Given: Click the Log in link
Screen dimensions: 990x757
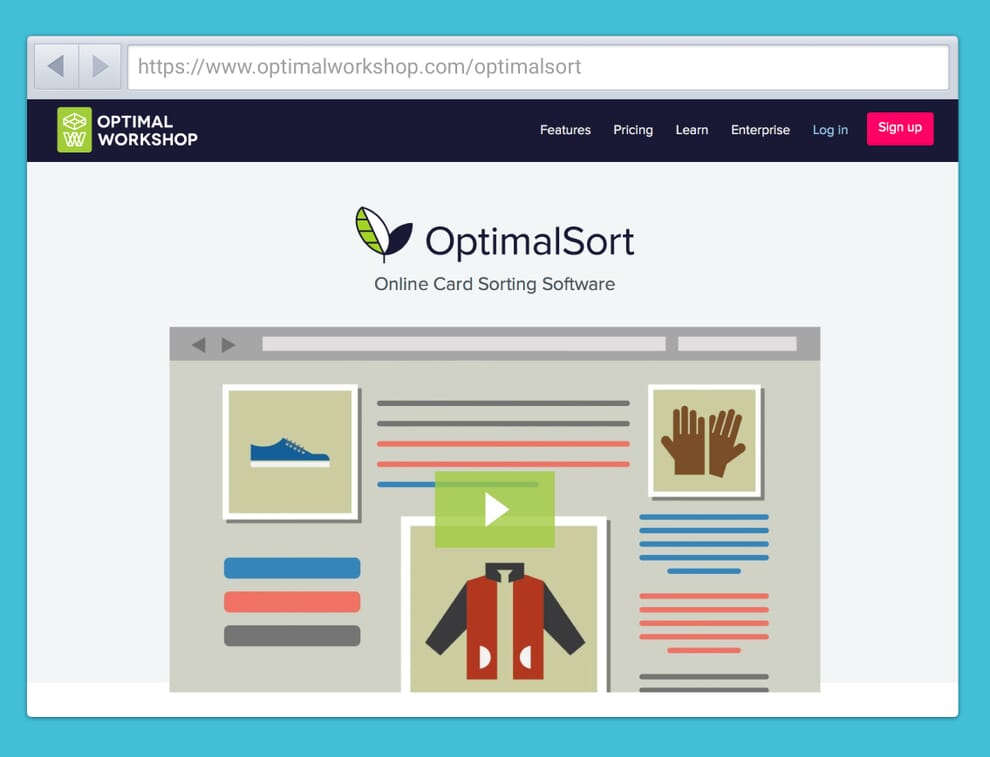Looking at the screenshot, I should 830,129.
